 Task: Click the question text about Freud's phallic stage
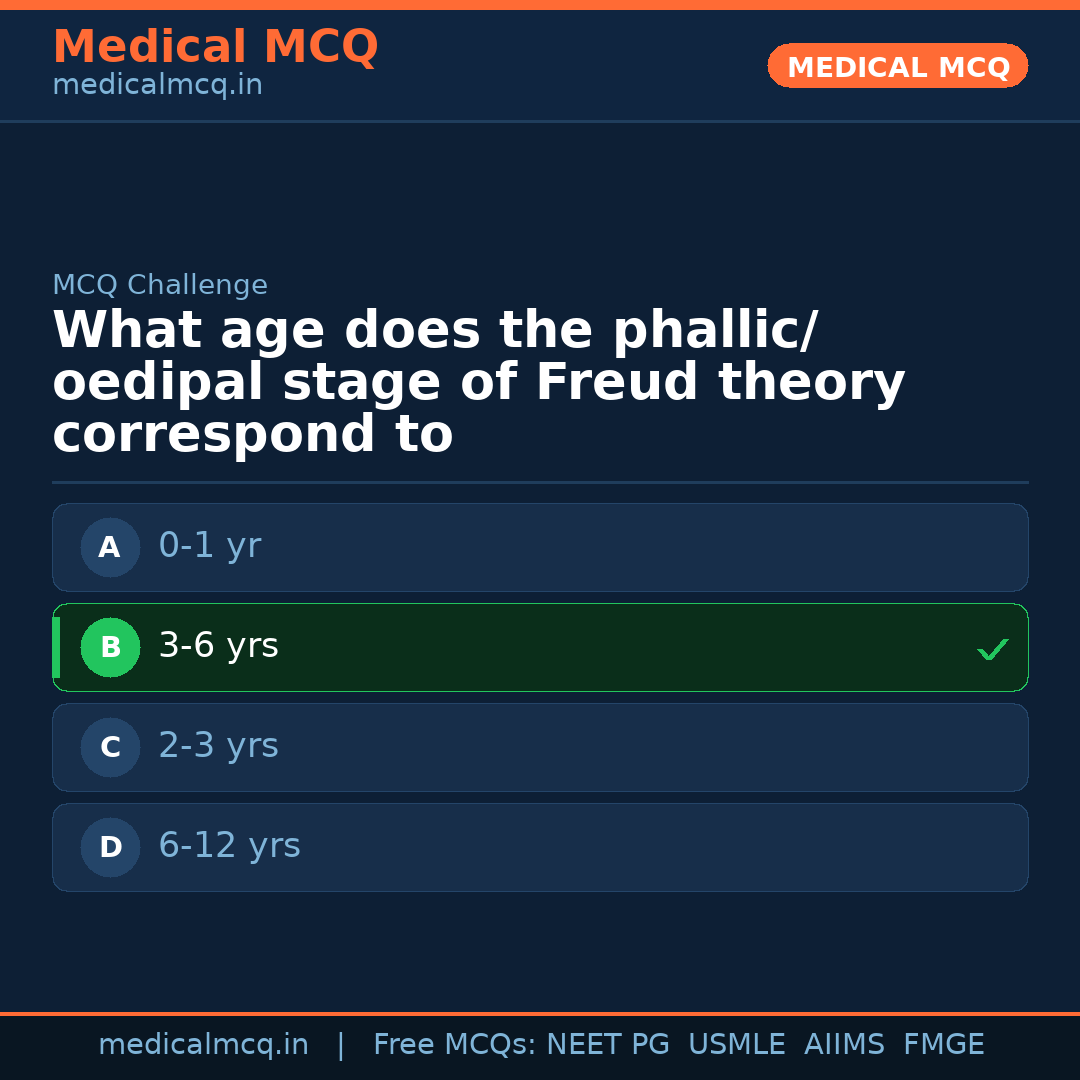pyautogui.click(x=480, y=381)
